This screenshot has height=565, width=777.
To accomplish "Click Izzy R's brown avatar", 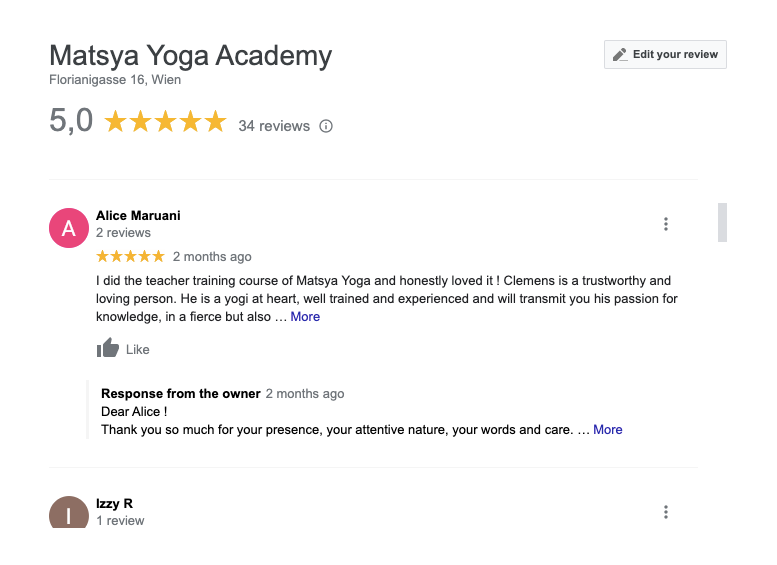I will (x=69, y=512).
